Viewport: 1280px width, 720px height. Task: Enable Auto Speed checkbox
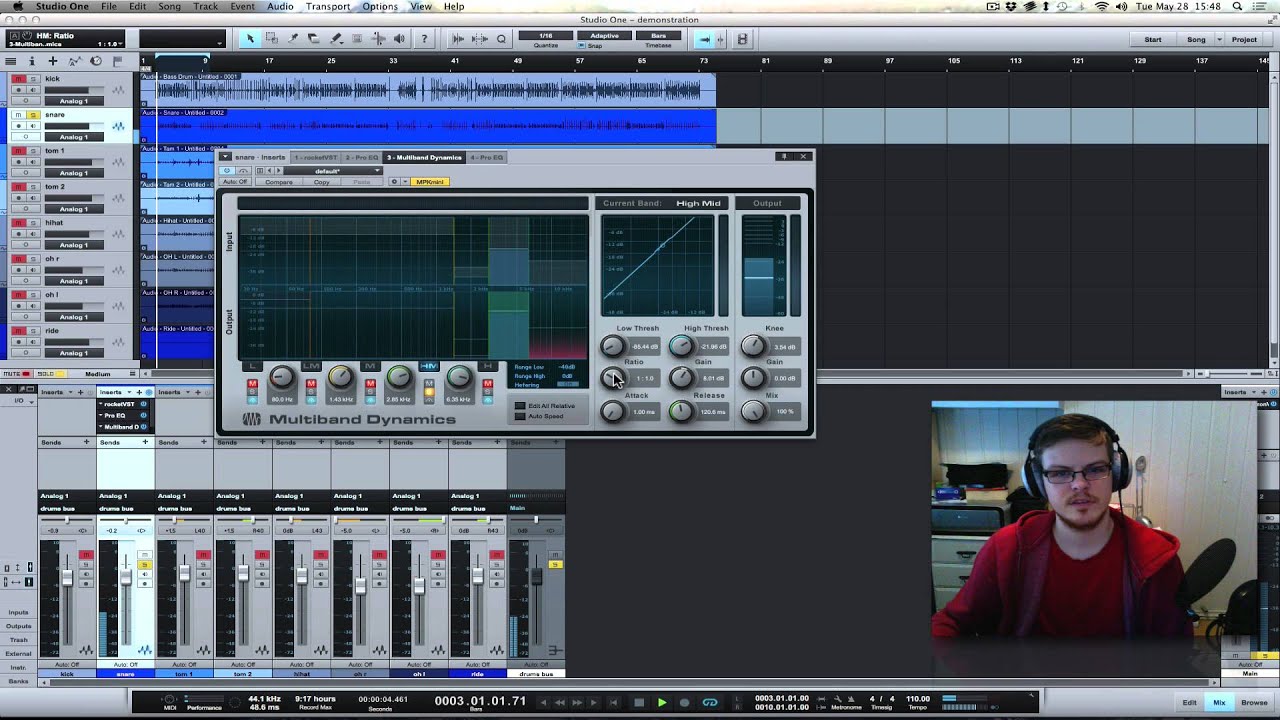click(x=520, y=416)
